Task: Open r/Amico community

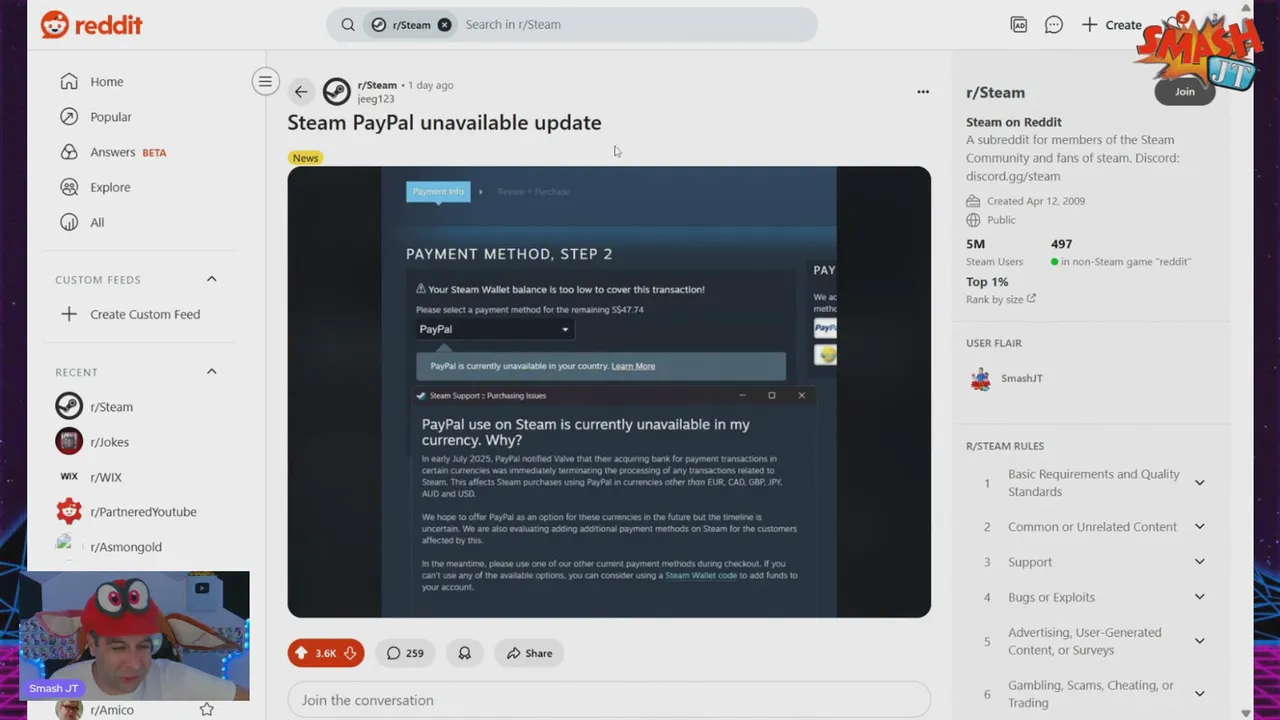Action: 112,710
